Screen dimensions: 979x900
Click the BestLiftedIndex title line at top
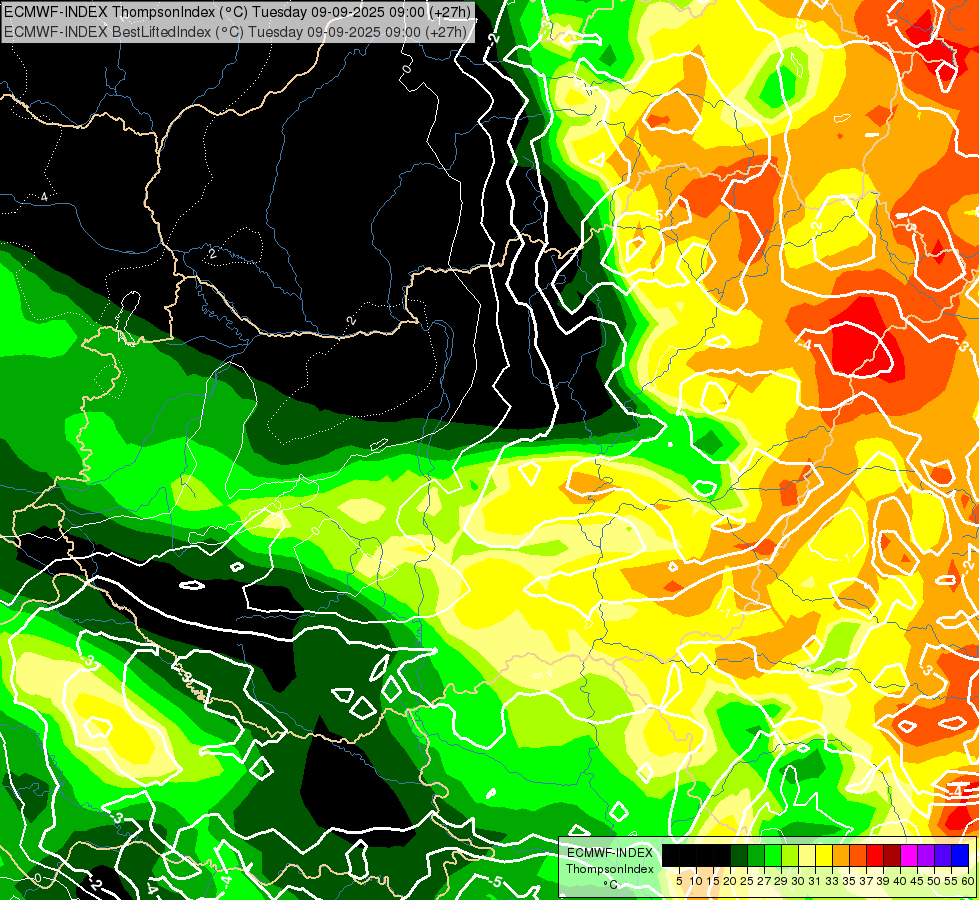point(235,31)
